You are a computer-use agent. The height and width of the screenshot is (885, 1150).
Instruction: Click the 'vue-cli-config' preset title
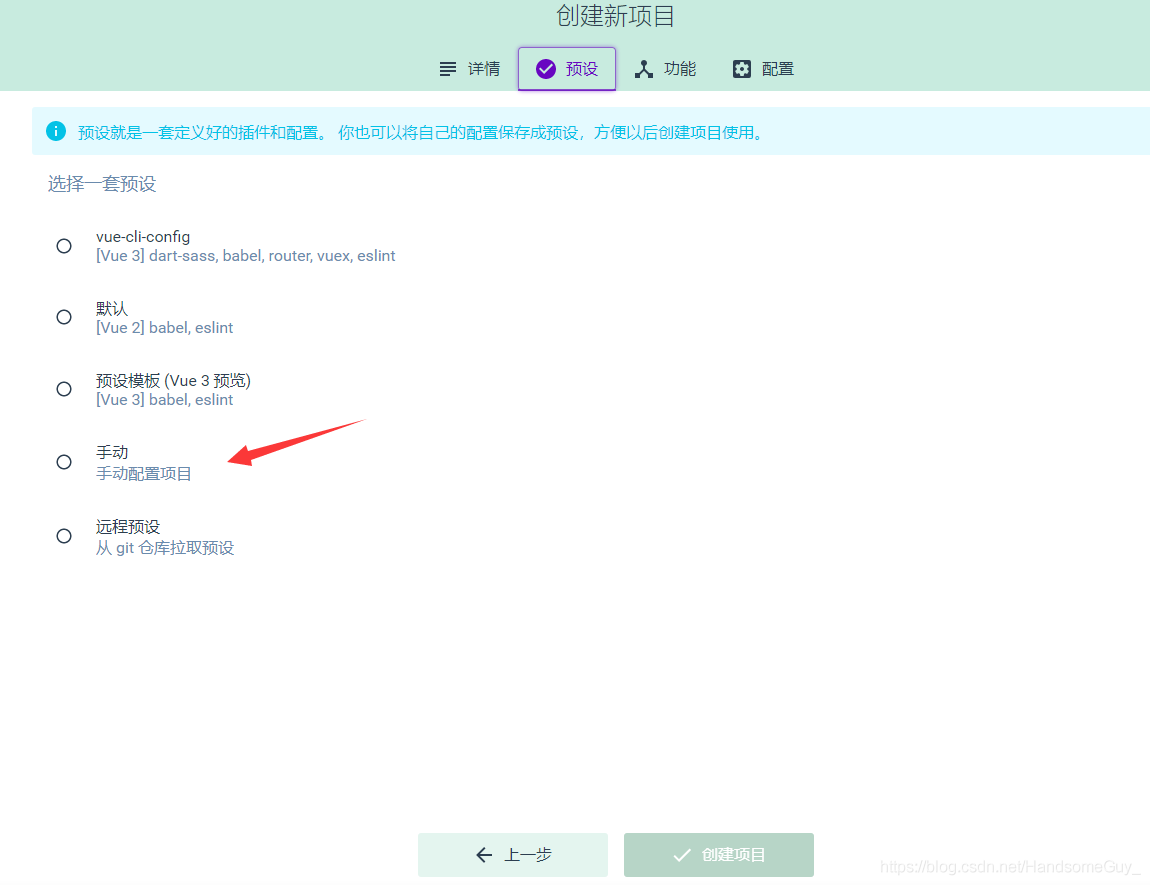pyautogui.click(x=143, y=237)
